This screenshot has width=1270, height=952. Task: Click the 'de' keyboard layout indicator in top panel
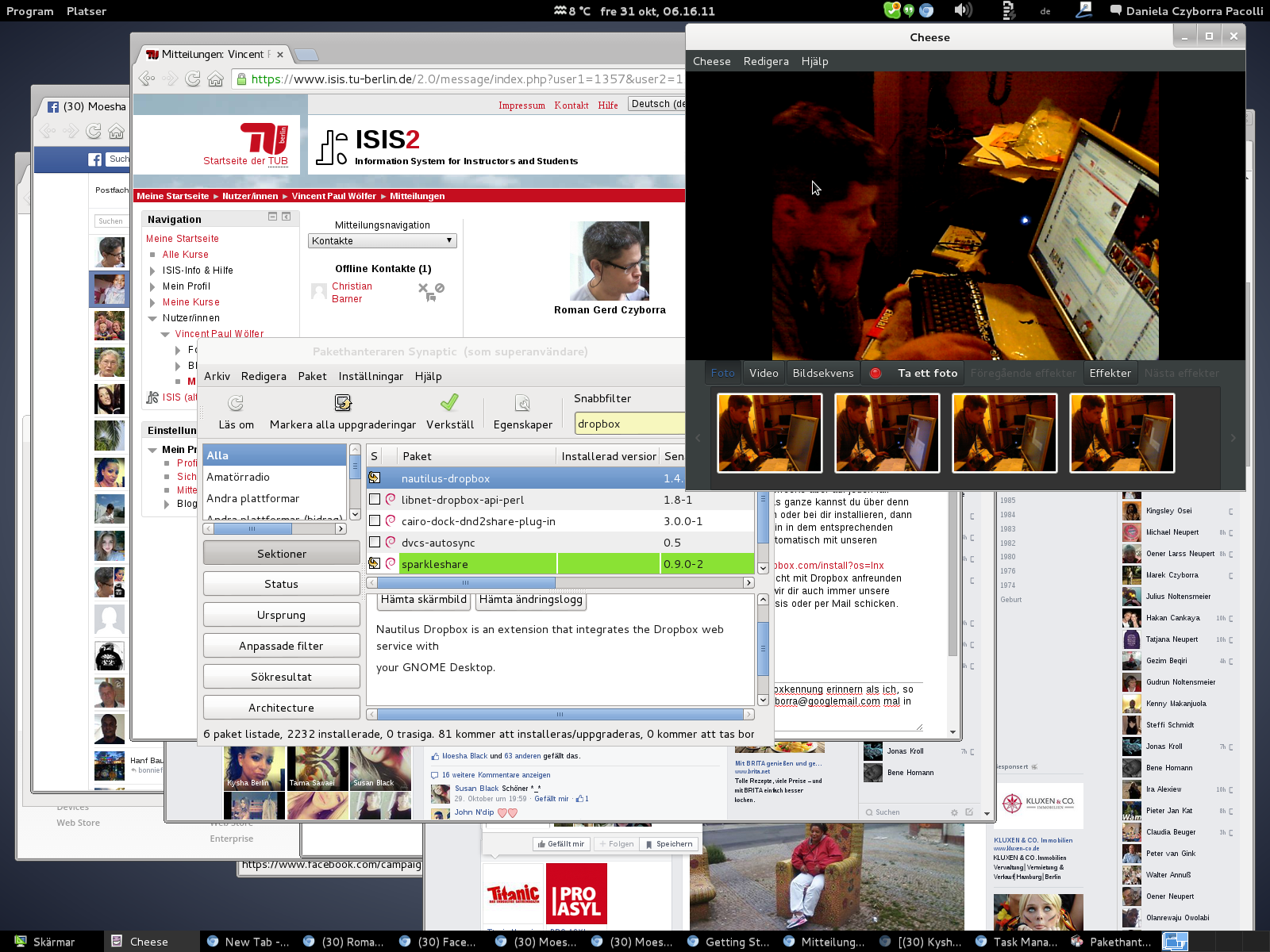[1045, 11]
